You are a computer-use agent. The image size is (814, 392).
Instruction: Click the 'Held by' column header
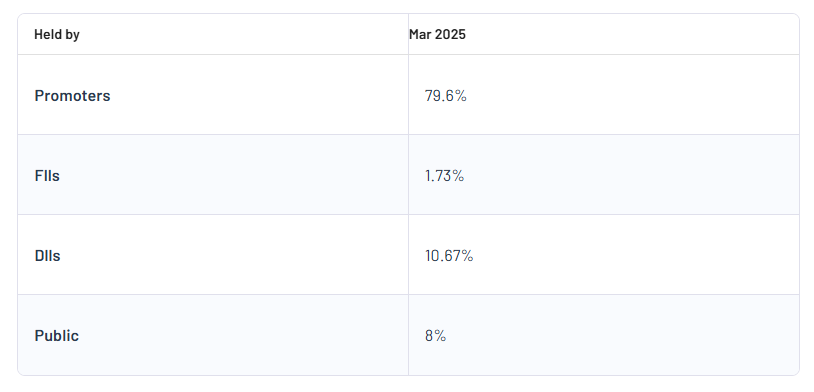pos(57,34)
